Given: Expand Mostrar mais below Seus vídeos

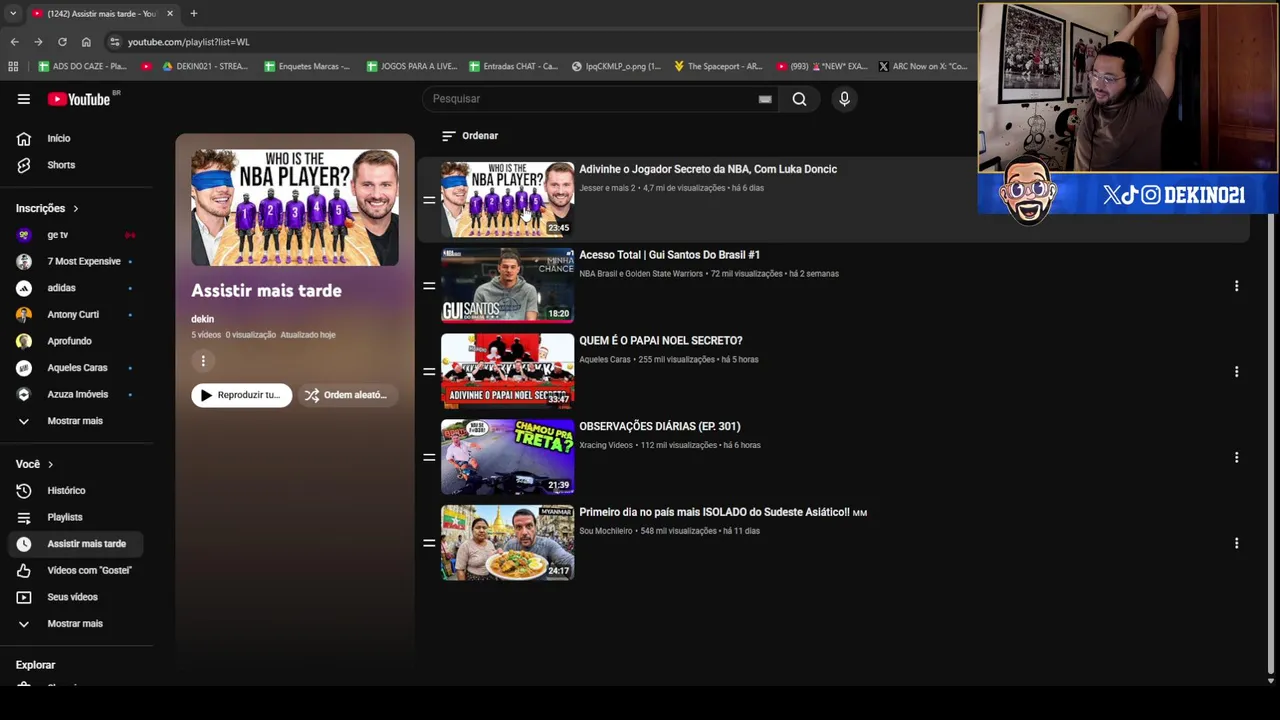Looking at the screenshot, I should (x=76, y=624).
